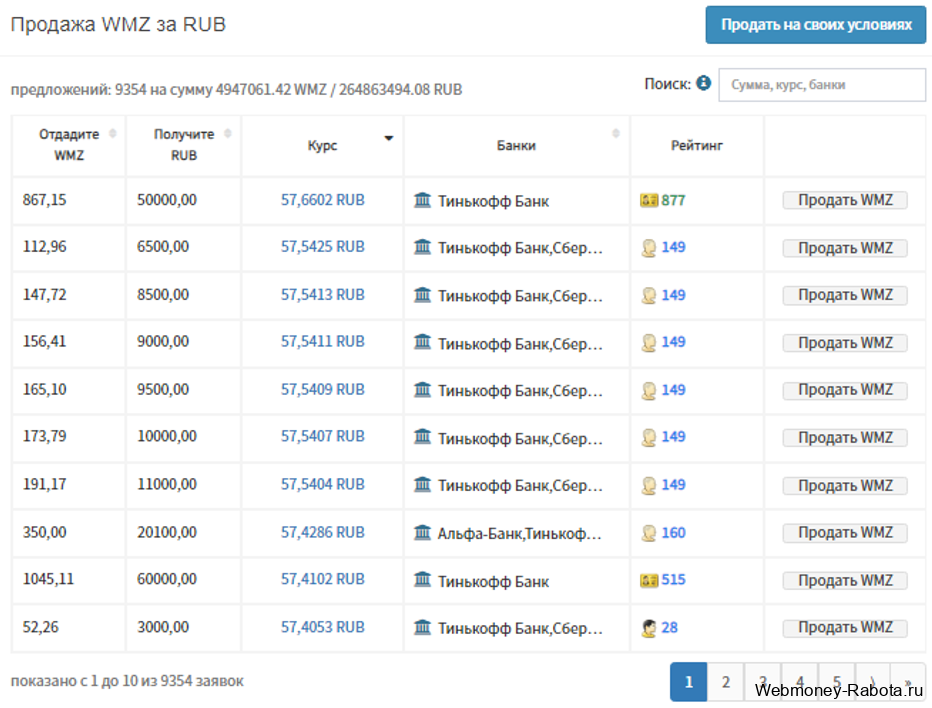
Task: Sort by Получите RUB column arrows
Action: pyautogui.click(x=228, y=133)
